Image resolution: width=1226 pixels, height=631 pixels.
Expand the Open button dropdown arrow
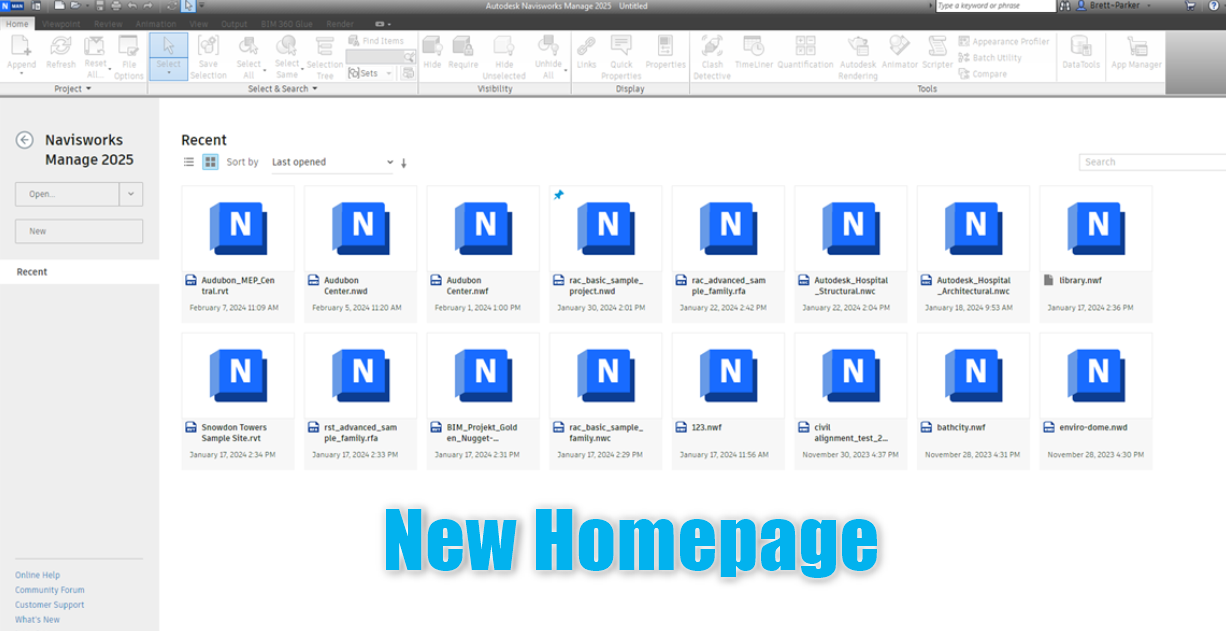[131, 194]
